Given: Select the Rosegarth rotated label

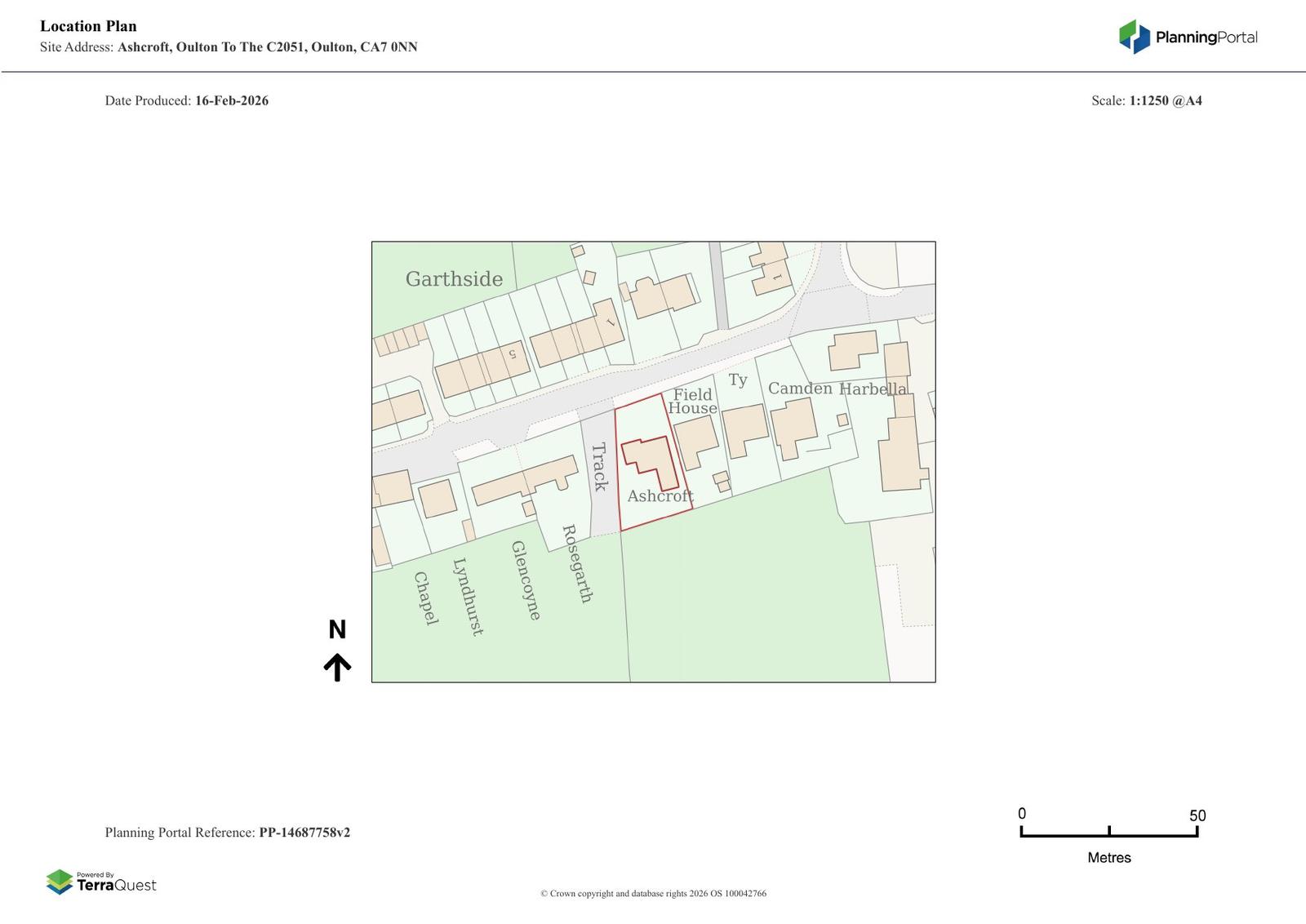Looking at the screenshot, I should coord(577,563).
